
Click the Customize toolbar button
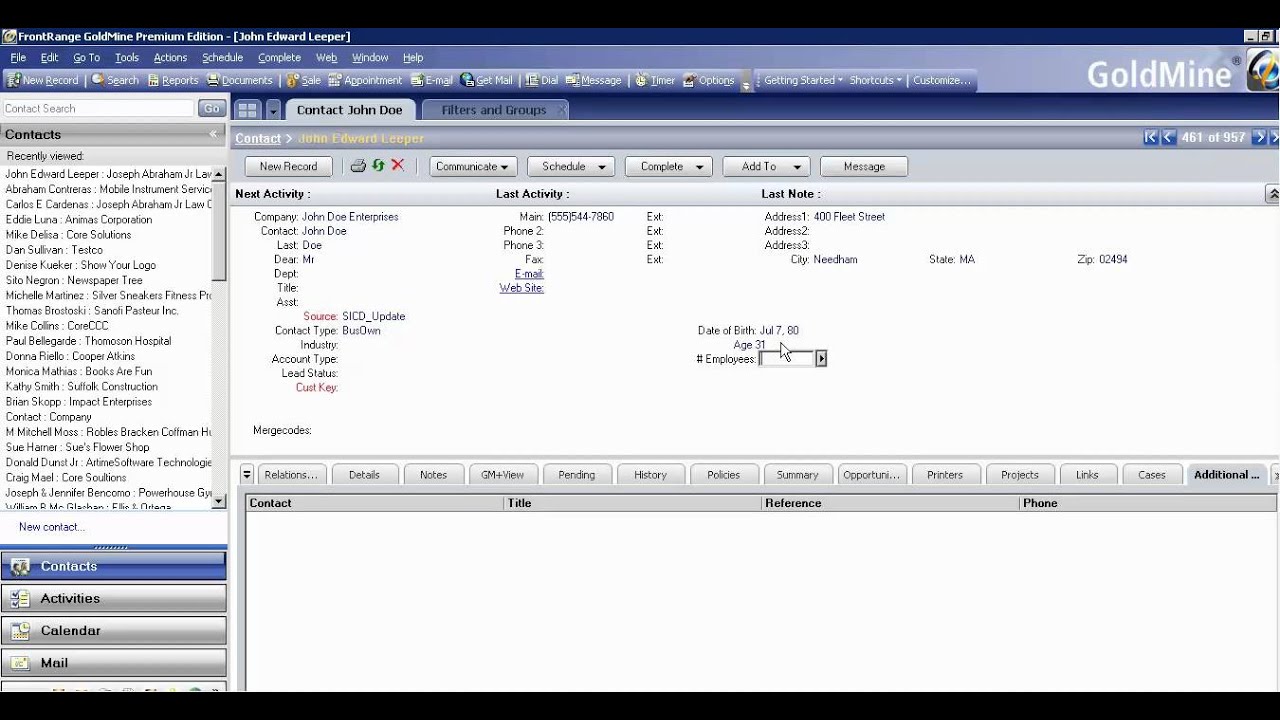pyautogui.click(x=942, y=80)
